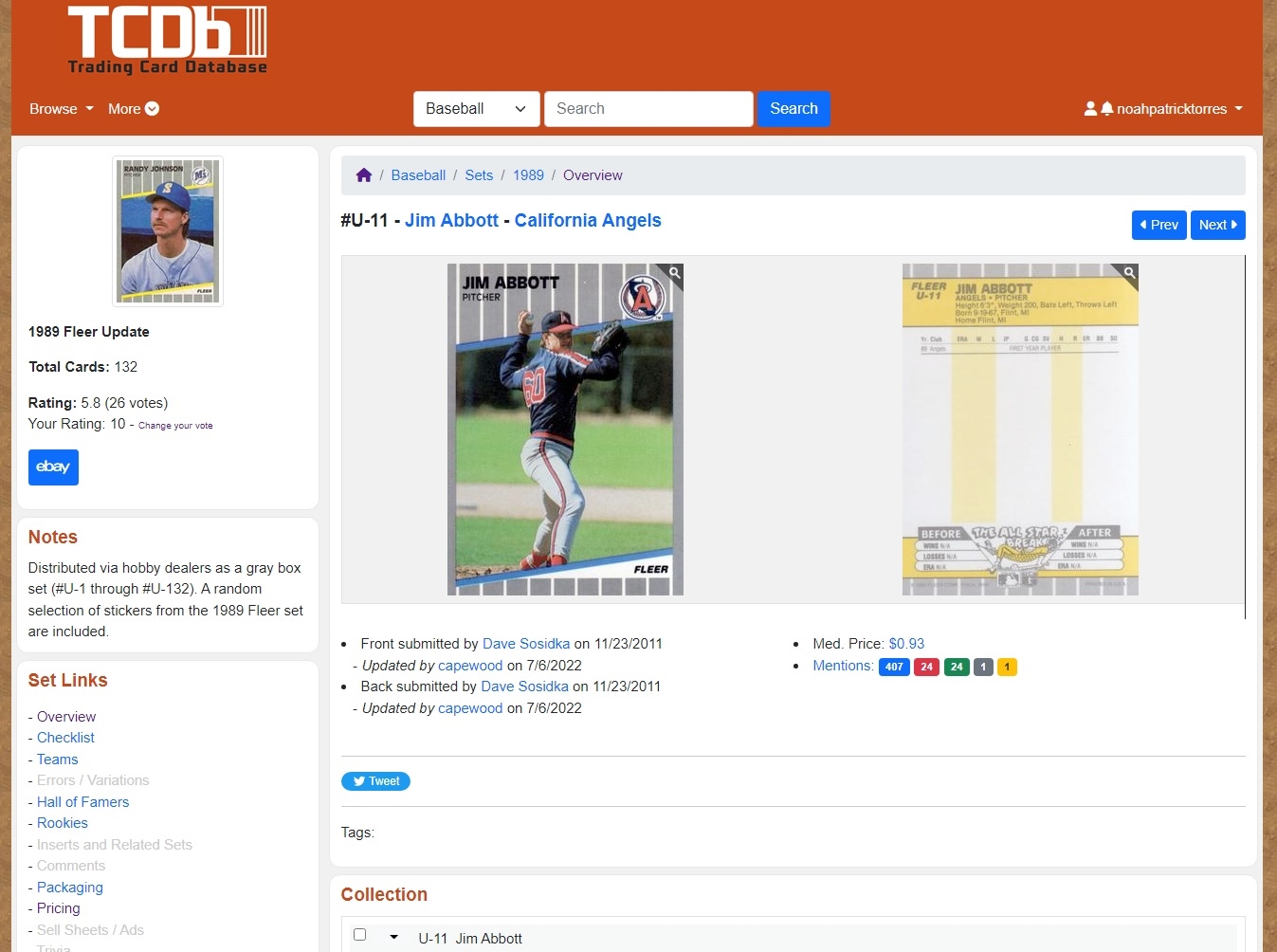1277x952 pixels.
Task: Click the notification bell icon
Action: [1106, 109]
